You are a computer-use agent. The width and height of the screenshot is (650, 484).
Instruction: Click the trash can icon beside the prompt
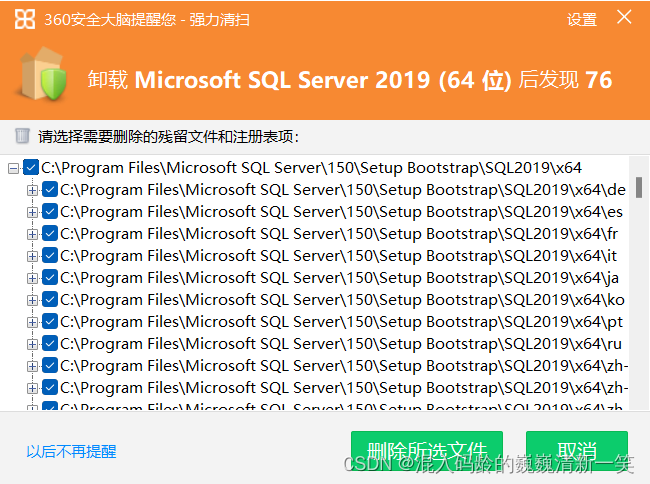tap(22, 136)
